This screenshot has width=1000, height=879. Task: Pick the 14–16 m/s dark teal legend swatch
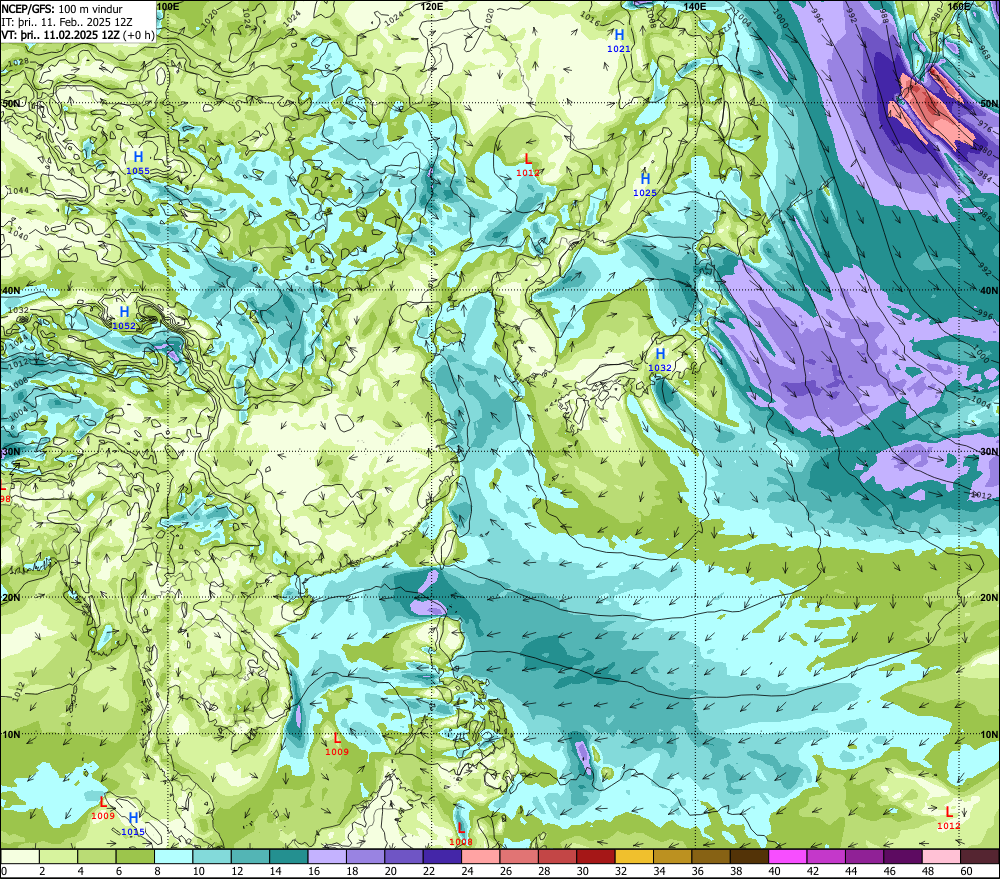(289, 856)
